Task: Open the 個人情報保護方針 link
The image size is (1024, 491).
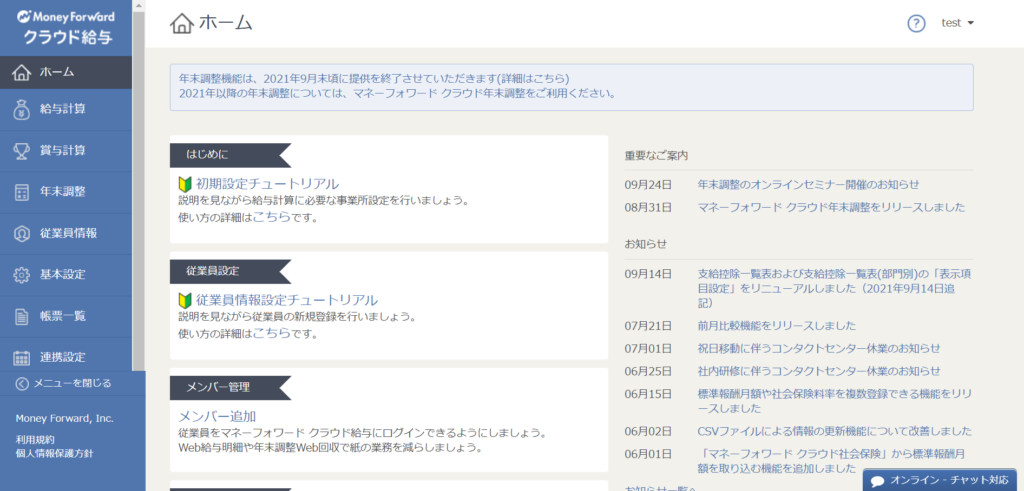Action: pyautogui.click(x=55, y=452)
